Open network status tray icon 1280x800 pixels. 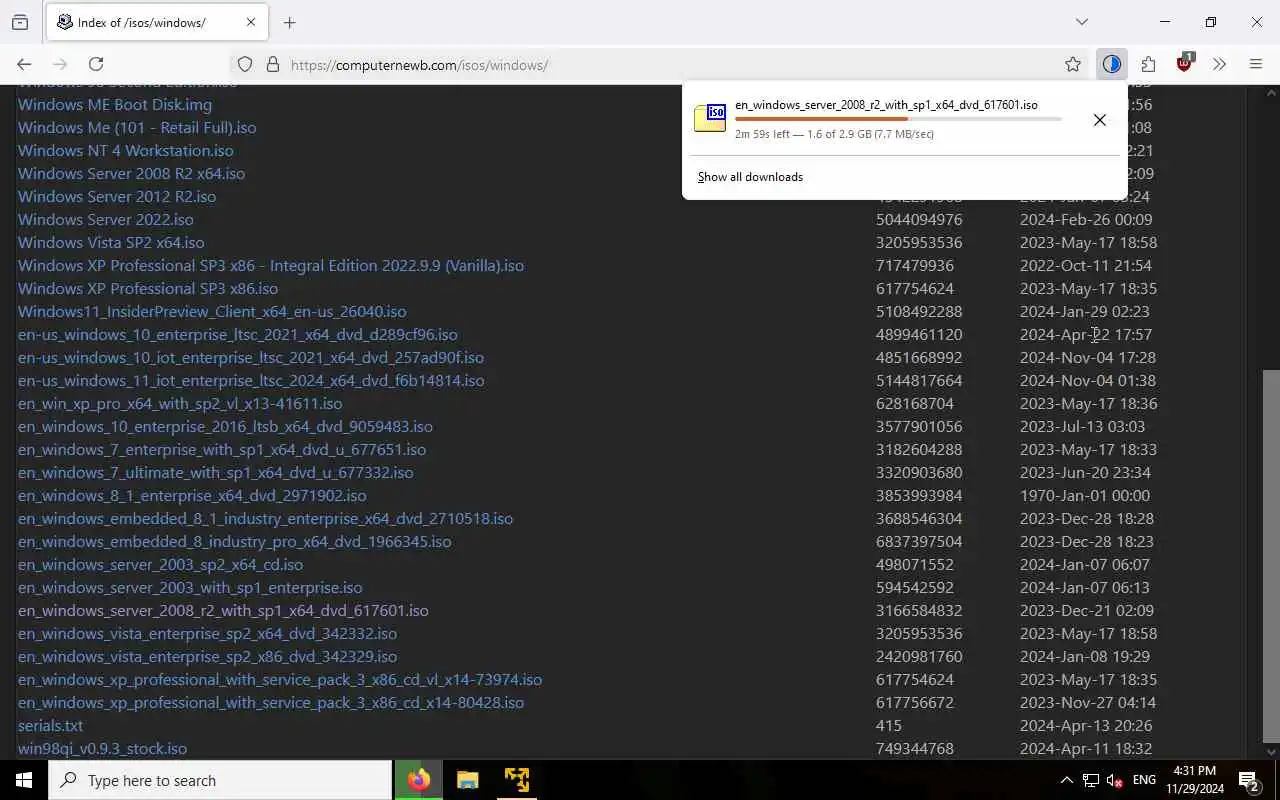point(1091,780)
